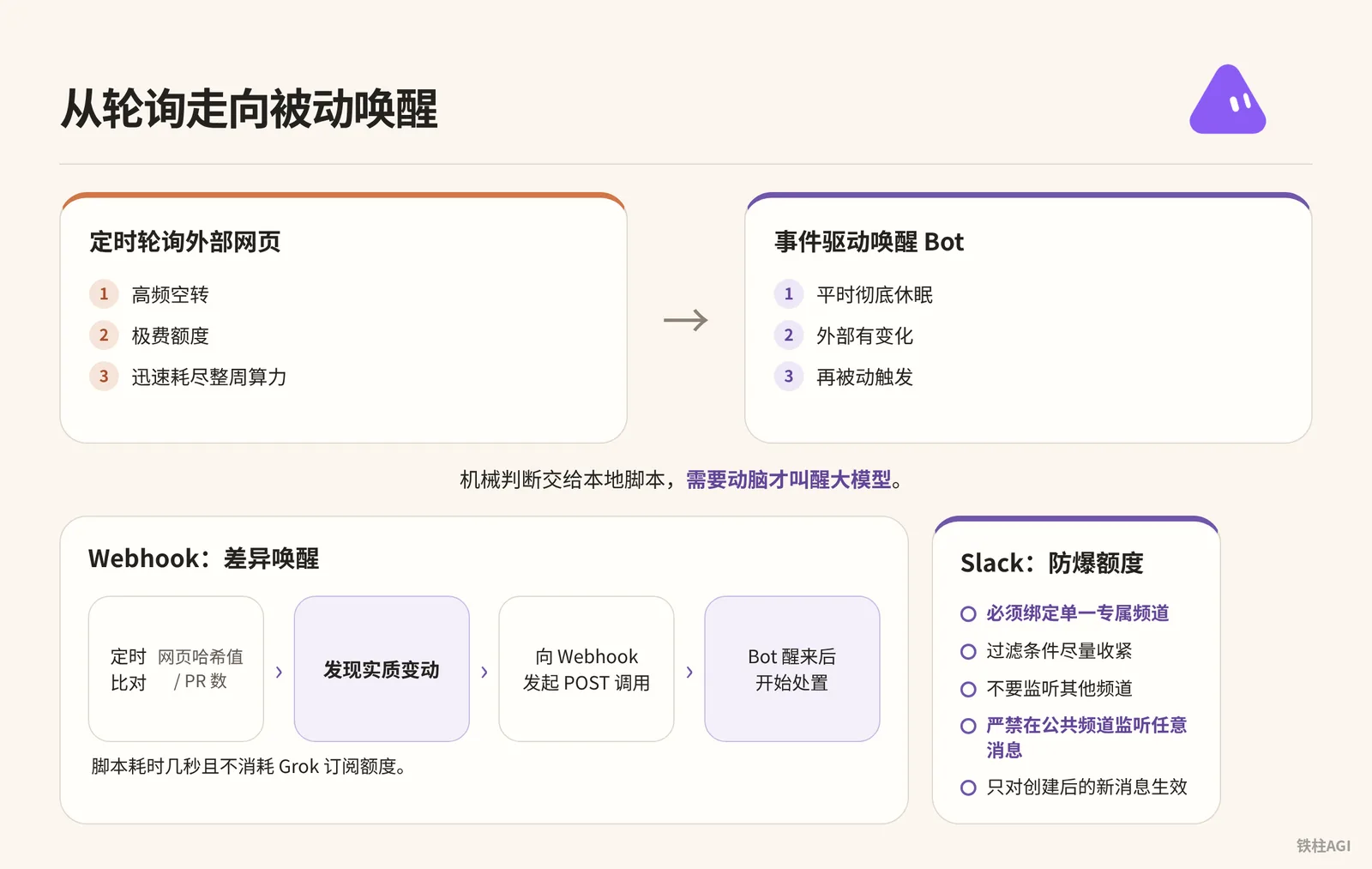Click the heading Webhook：差异唤醒
Screen dimensions: 1372x869
(x=203, y=558)
